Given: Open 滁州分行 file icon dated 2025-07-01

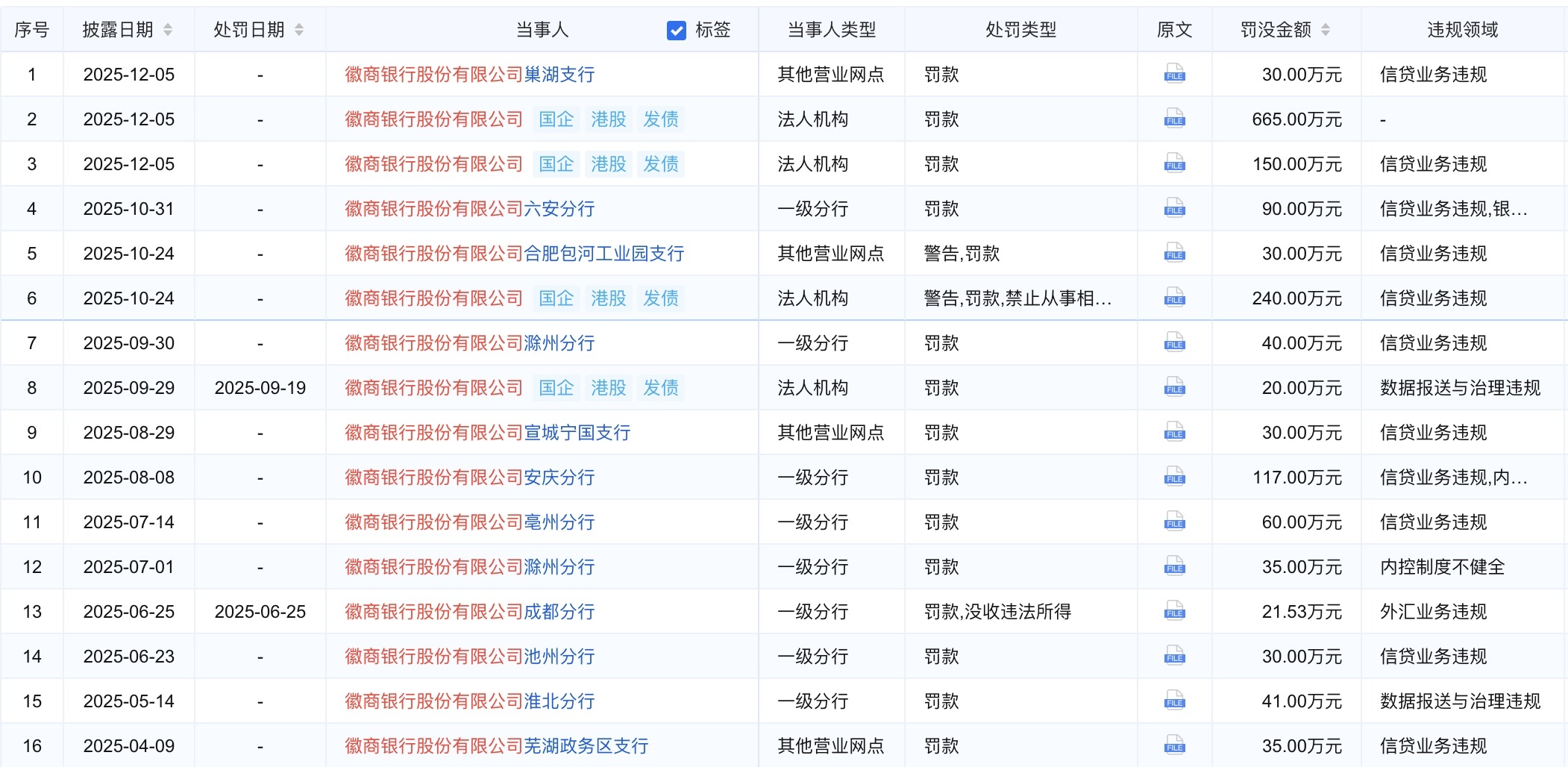Looking at the screenshot, I should (1174, 566).
